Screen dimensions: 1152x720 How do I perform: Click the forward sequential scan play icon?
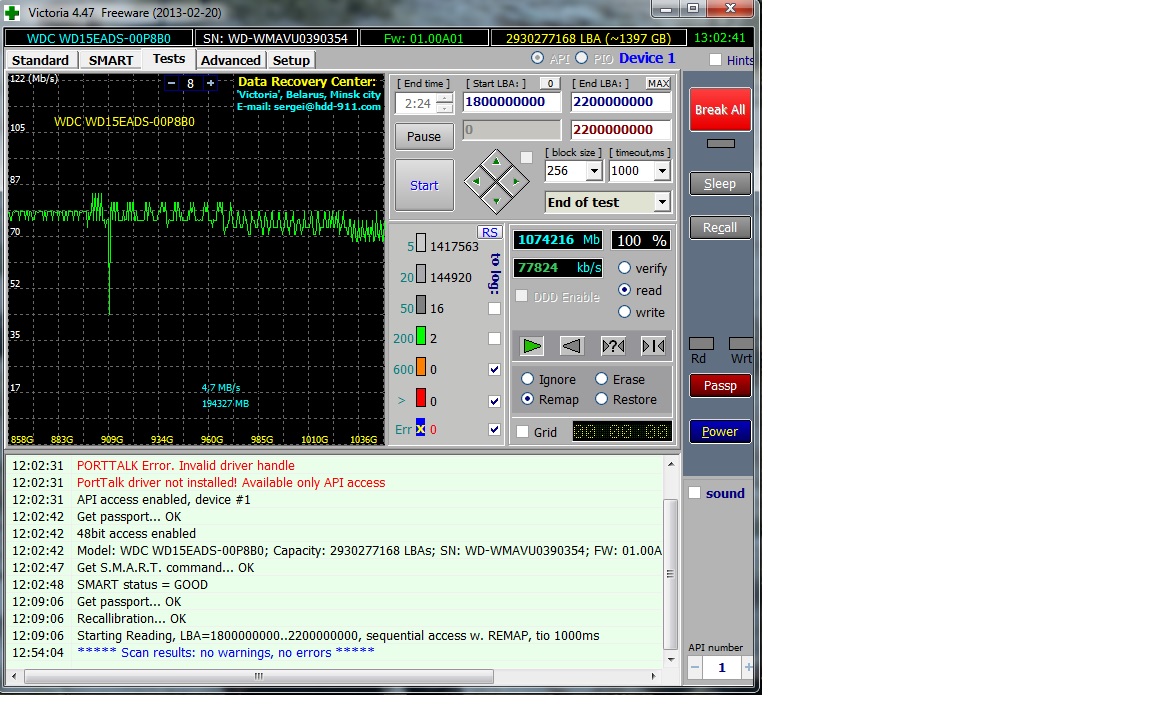tap(532, 346)
